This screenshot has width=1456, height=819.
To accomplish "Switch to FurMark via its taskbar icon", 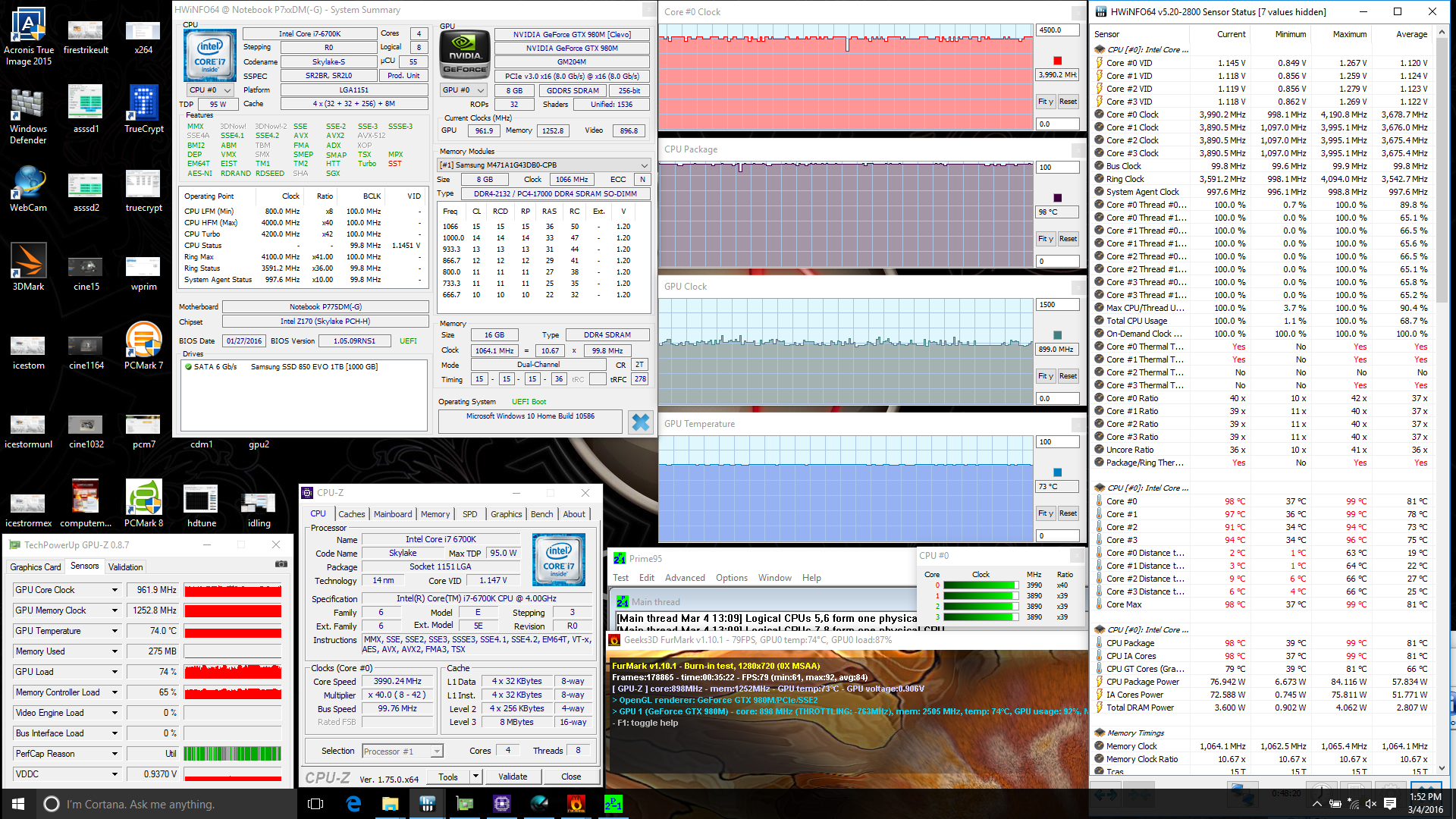I will tap(576, 804).
